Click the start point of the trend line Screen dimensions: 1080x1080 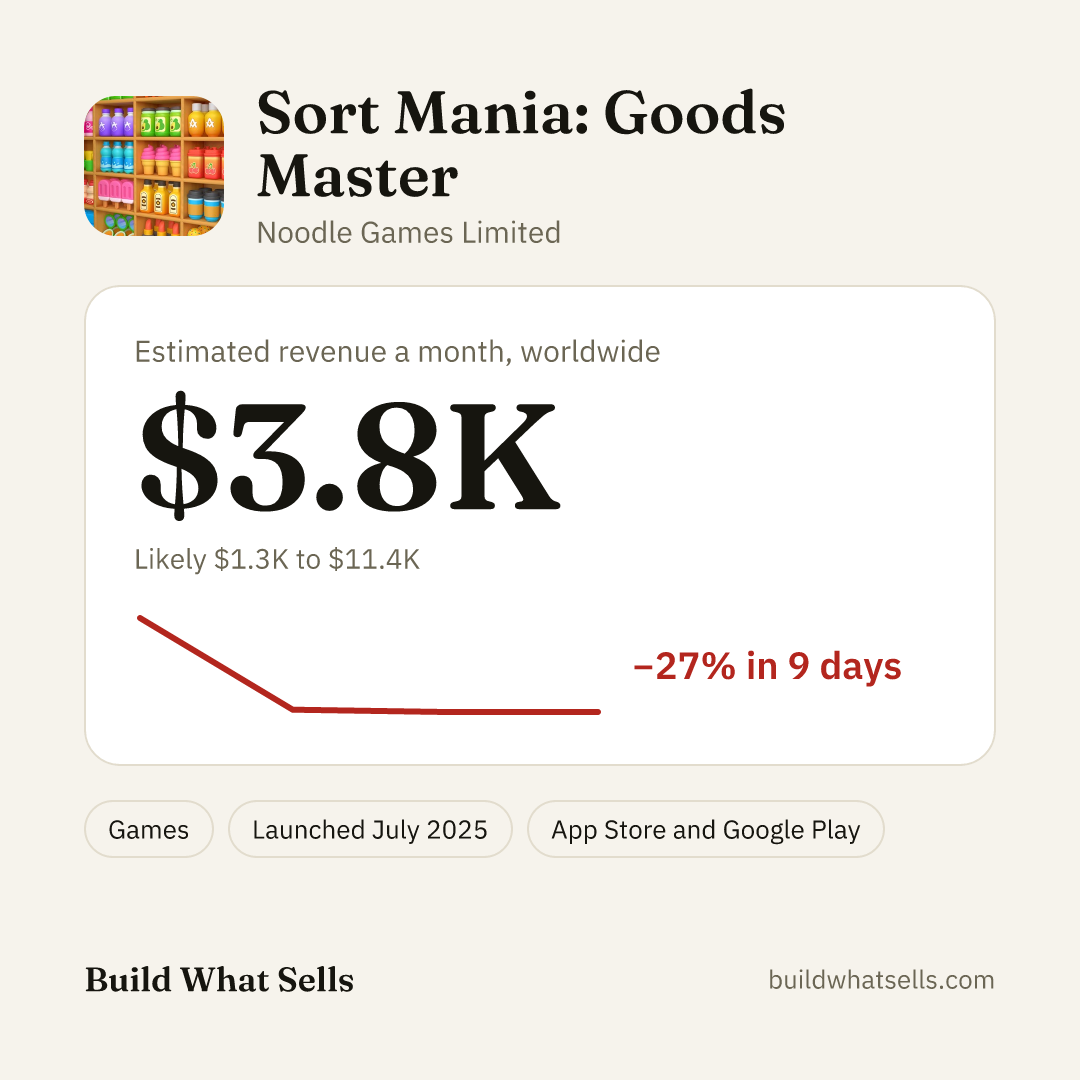[140, 618]
